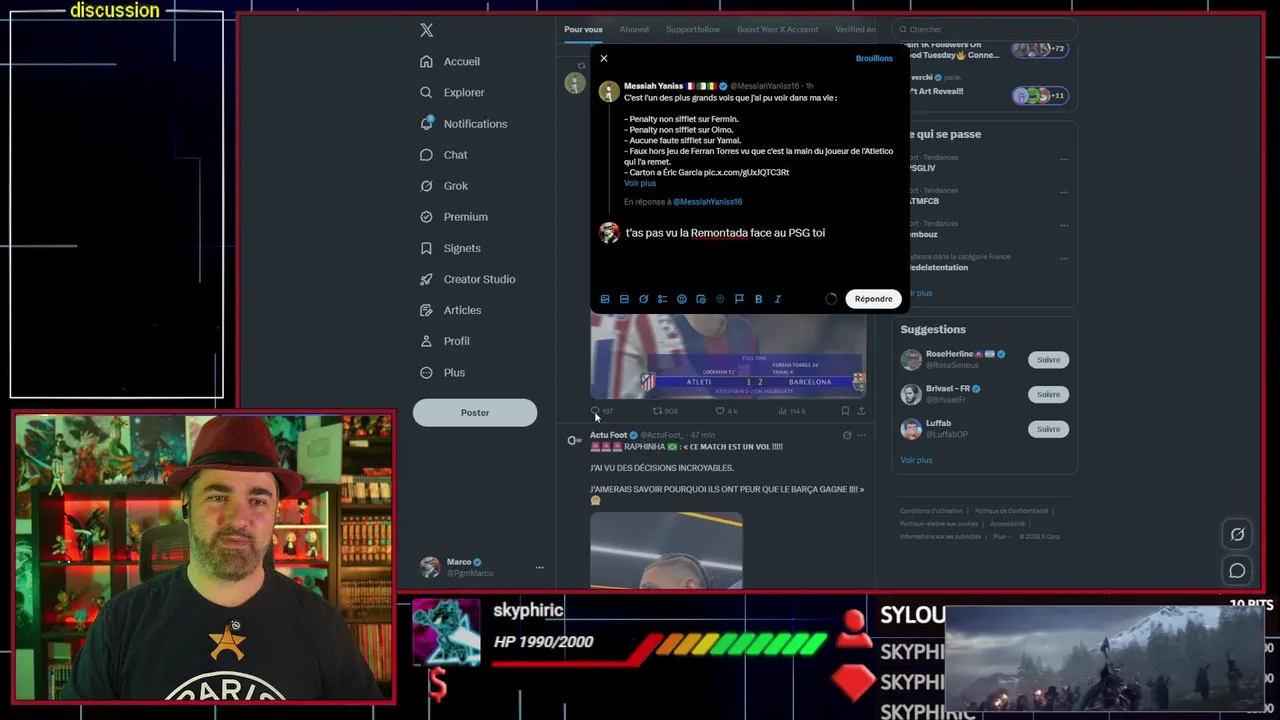Open Actu Foot profile name
1280x720 pixels.
(x=608, y=435)
